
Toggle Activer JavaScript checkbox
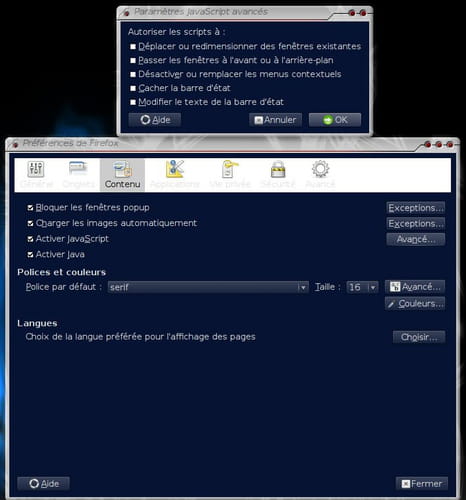[x=30, y=239]
